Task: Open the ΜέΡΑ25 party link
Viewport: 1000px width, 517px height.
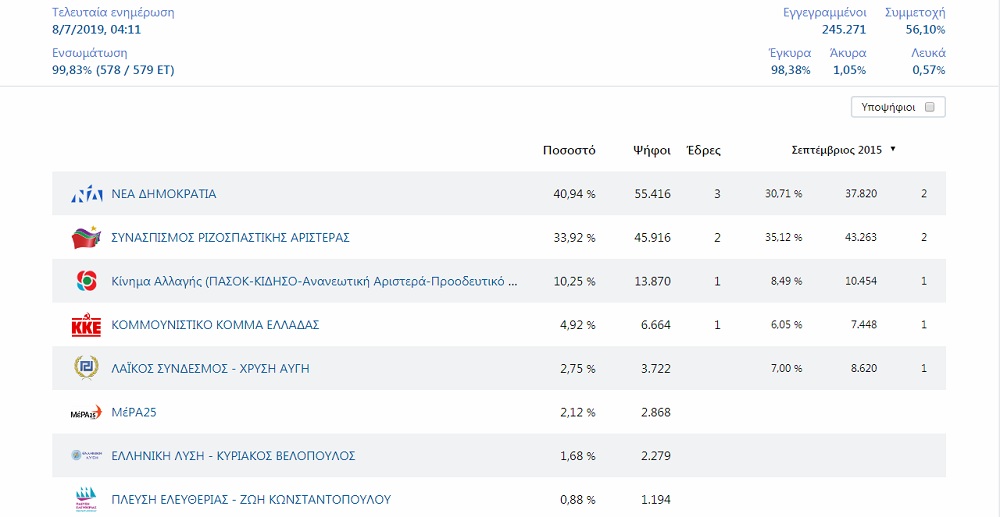Action: [x=134, y=412]
